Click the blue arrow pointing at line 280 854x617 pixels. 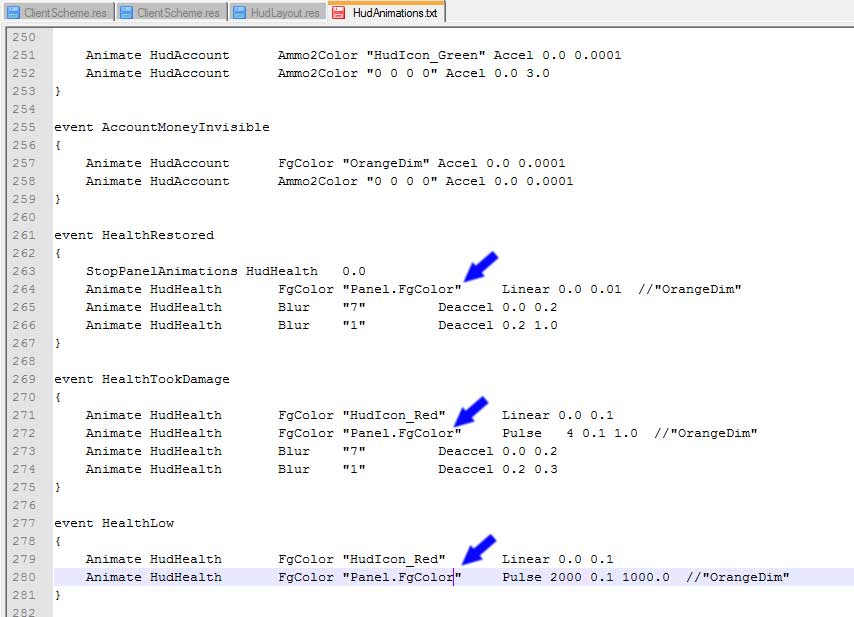479,550
